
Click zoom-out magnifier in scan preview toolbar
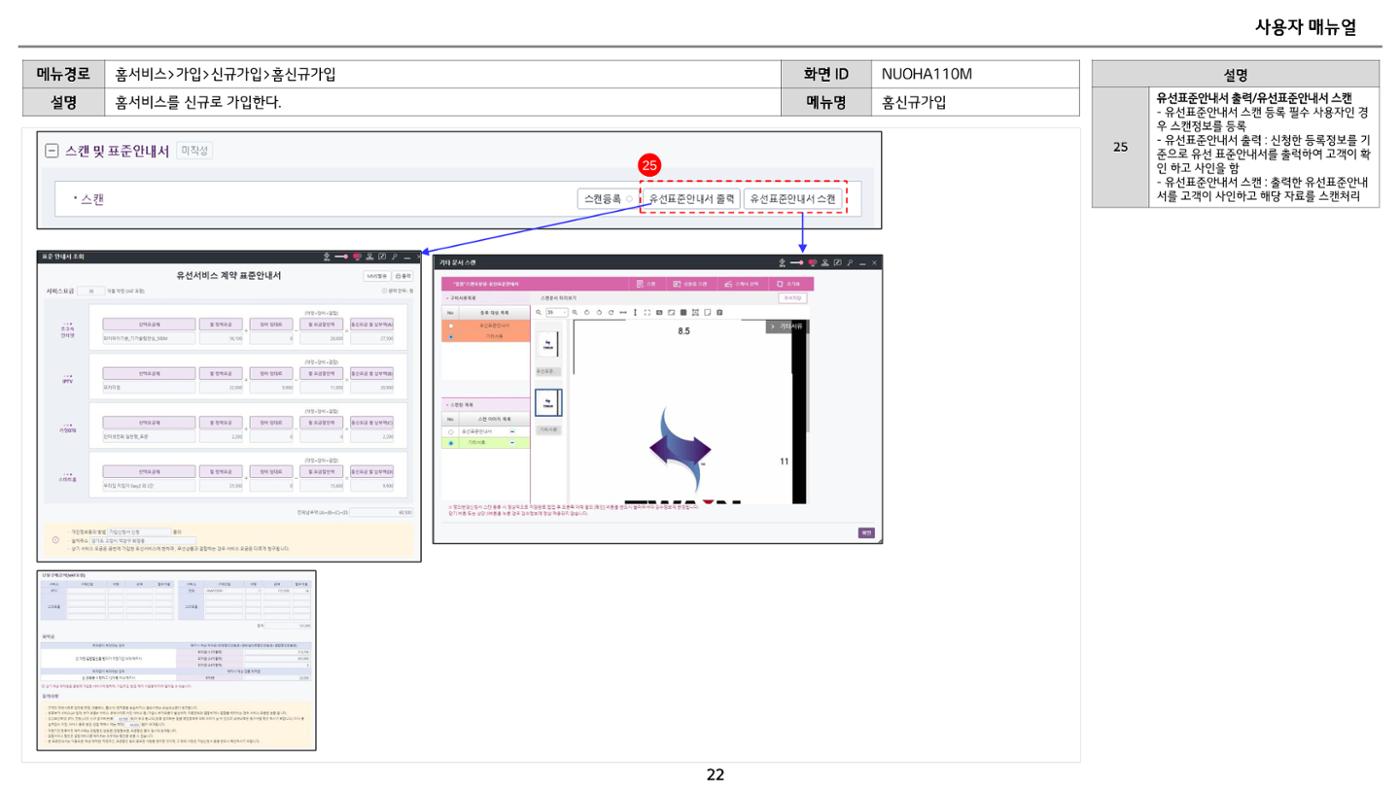coord(538,312)
